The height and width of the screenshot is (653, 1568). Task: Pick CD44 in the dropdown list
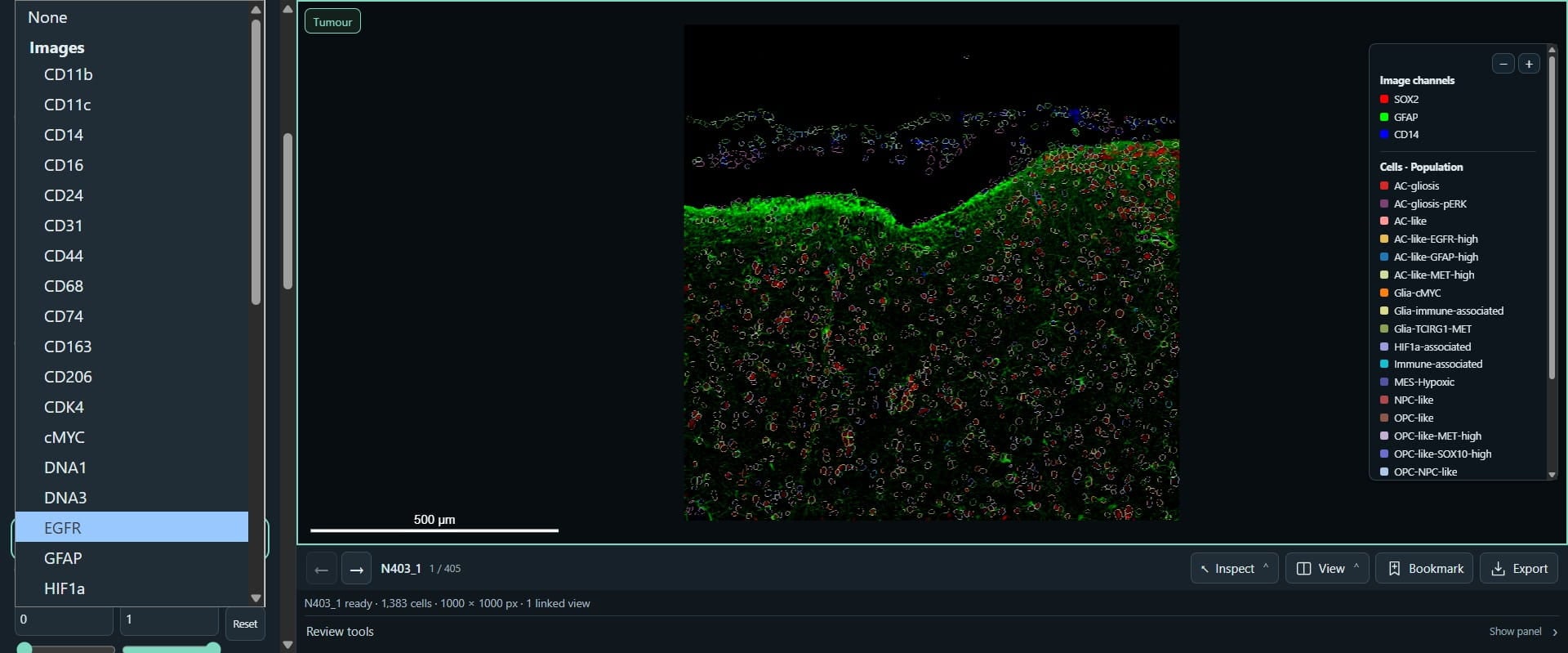click(131, 256)
